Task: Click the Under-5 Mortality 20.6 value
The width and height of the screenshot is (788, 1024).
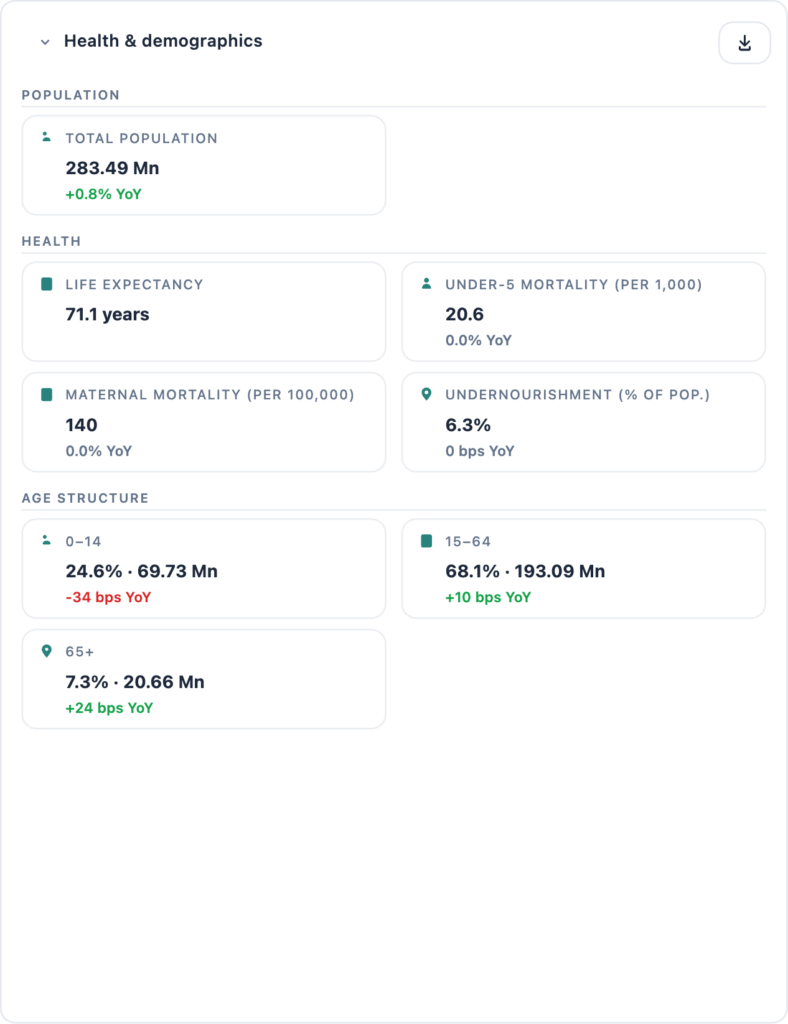Action: pyautogui.click(x=464, y=314)
